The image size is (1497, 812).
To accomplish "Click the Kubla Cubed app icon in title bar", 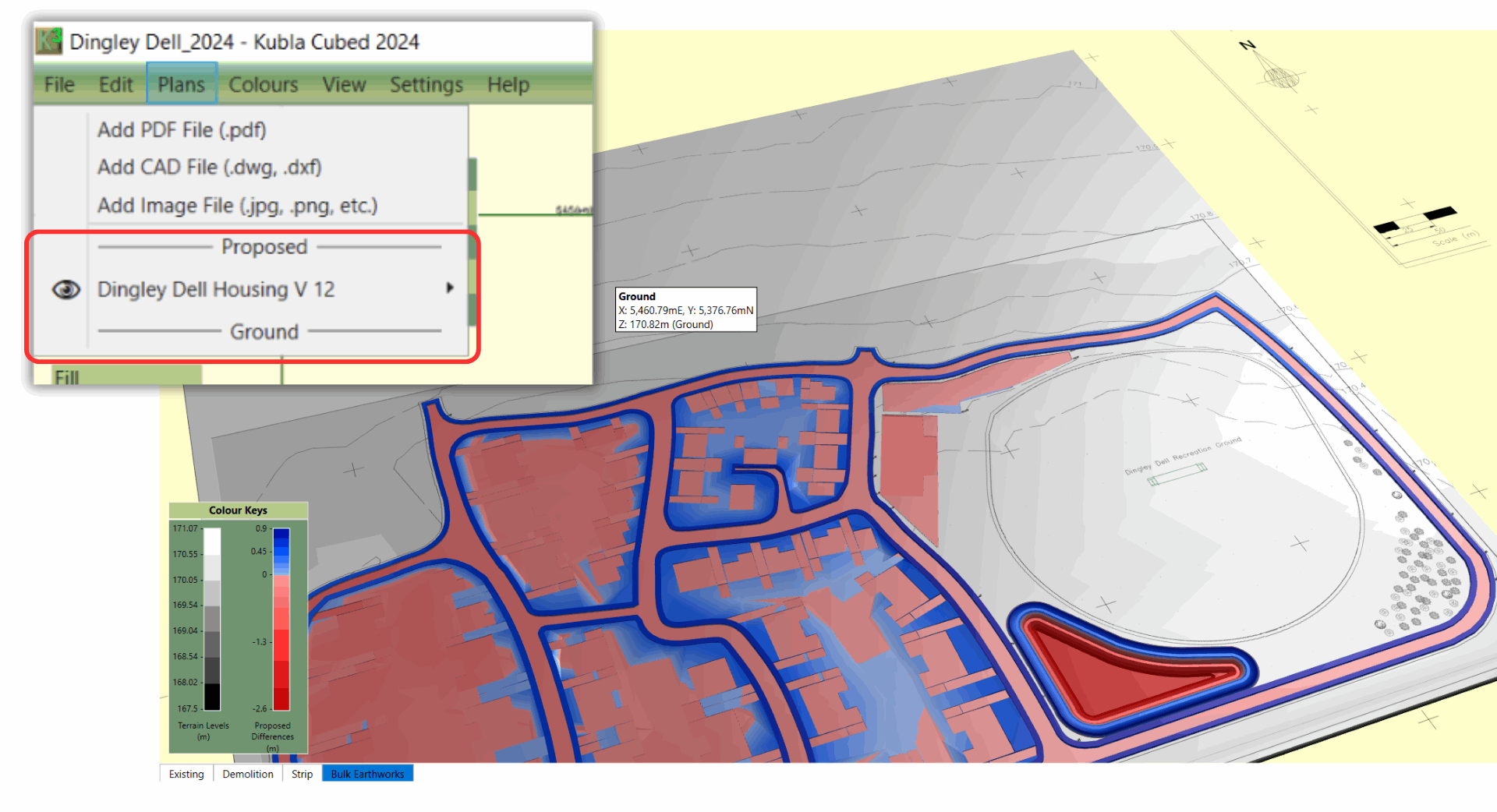I will click(x=49, y=41).
